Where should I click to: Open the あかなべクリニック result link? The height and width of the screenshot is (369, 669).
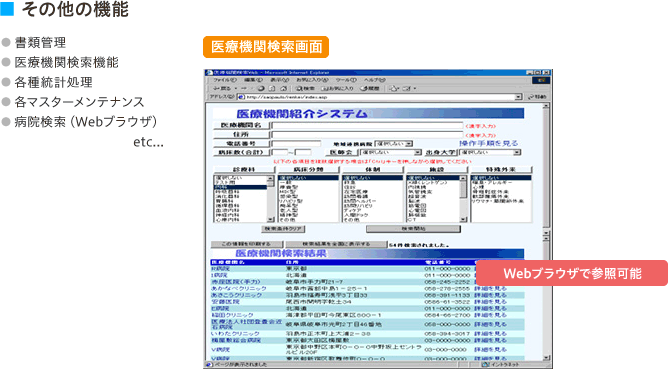click(x=239, y=288)
